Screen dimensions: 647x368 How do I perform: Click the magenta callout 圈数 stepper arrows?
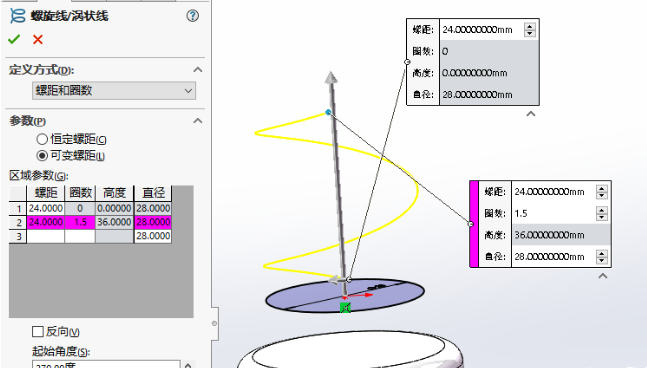point(602,213)
